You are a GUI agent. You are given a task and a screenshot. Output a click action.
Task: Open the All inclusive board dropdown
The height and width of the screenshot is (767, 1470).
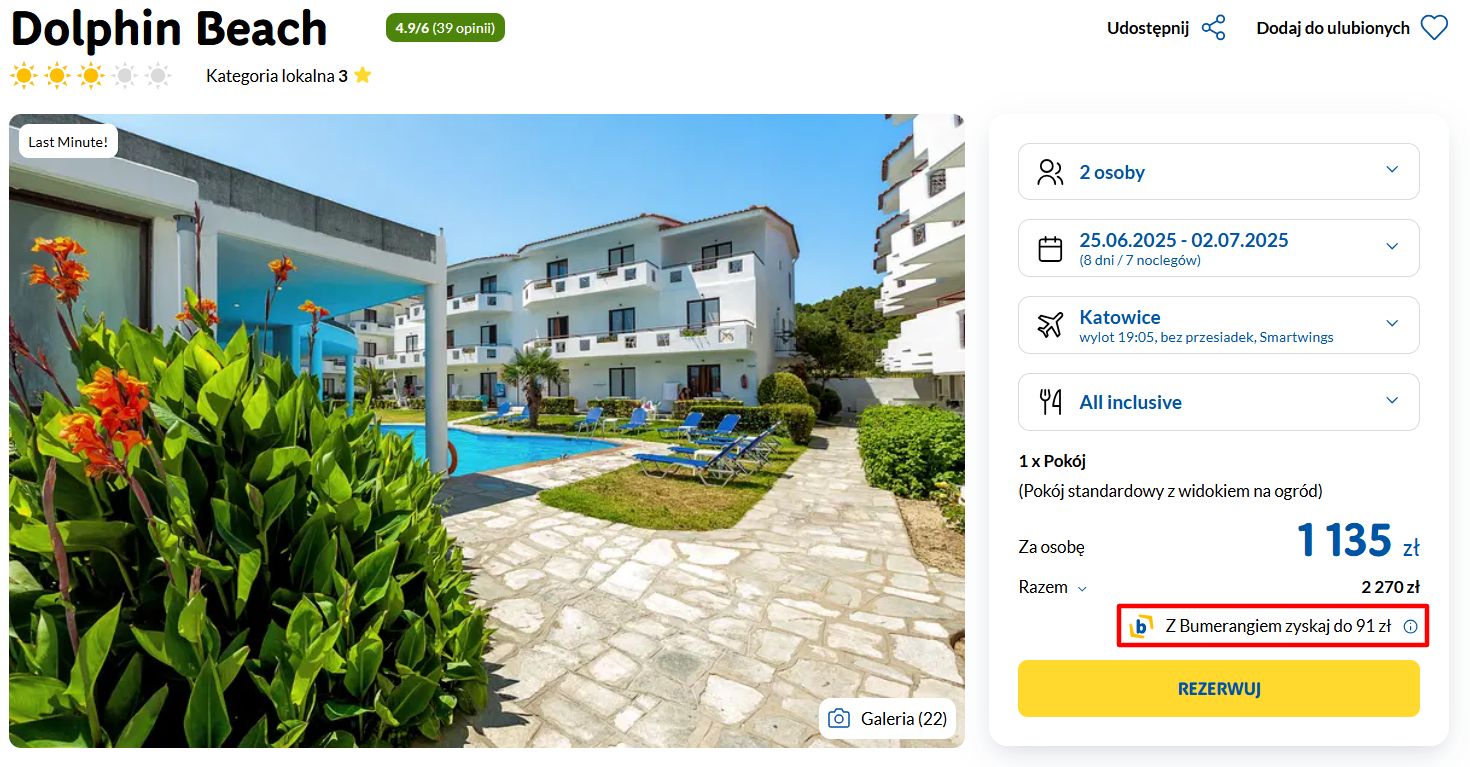1218,402
